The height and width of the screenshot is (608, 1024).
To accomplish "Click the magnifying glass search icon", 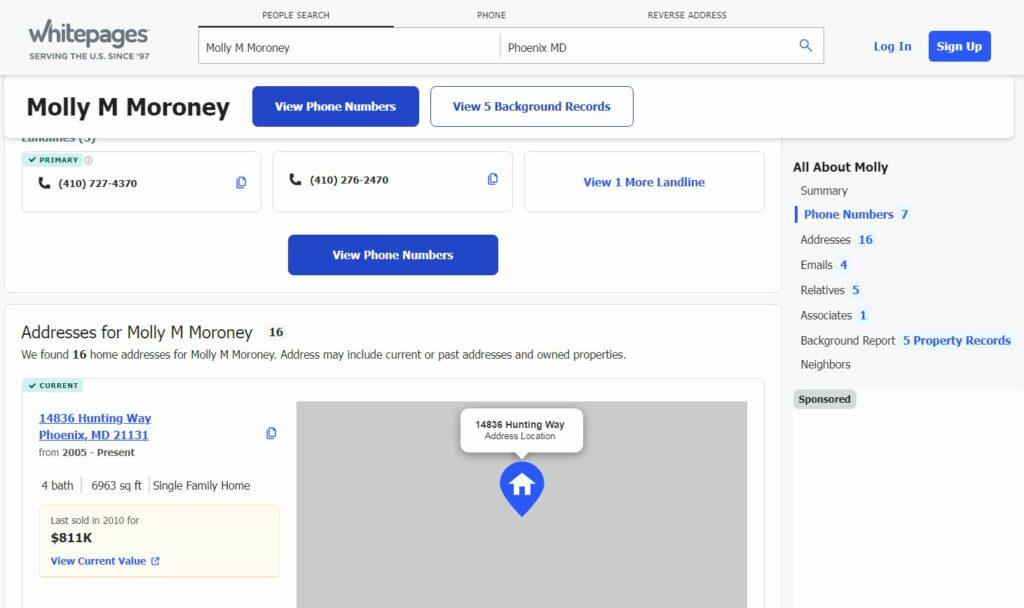I will coord(805,46).
